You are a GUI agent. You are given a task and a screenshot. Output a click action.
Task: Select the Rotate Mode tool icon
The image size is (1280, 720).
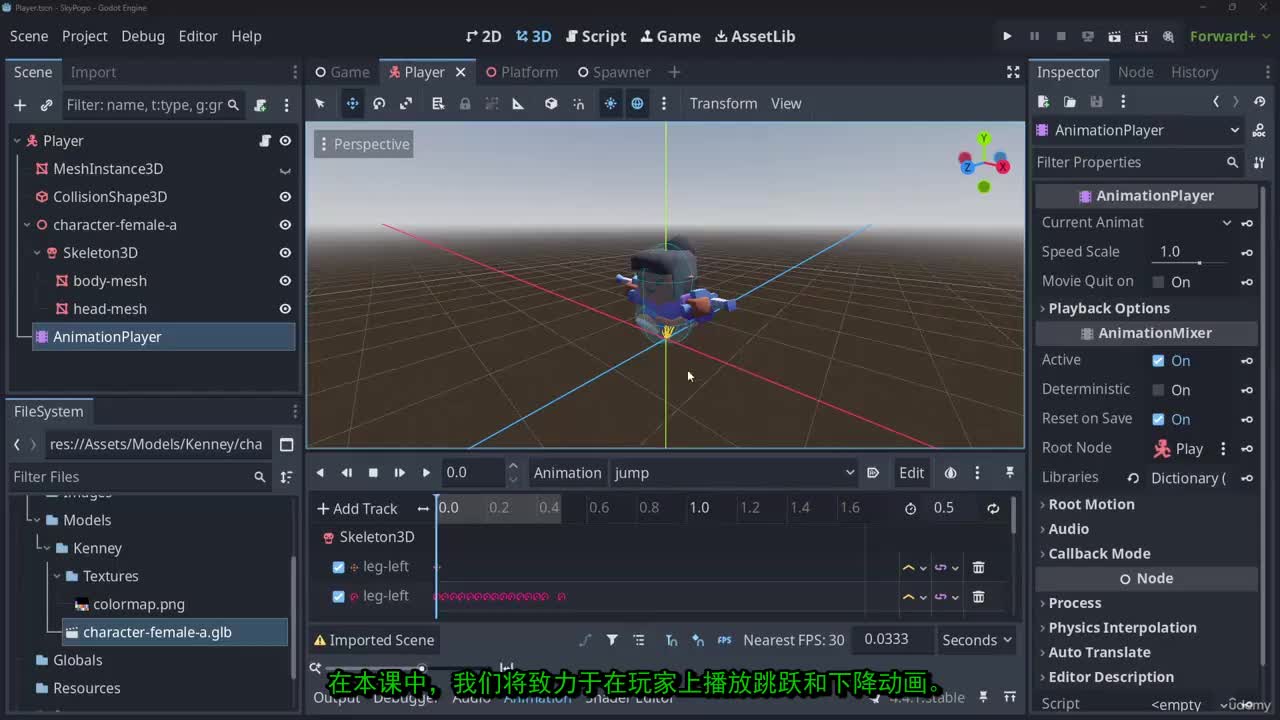(x=379, y=104)
